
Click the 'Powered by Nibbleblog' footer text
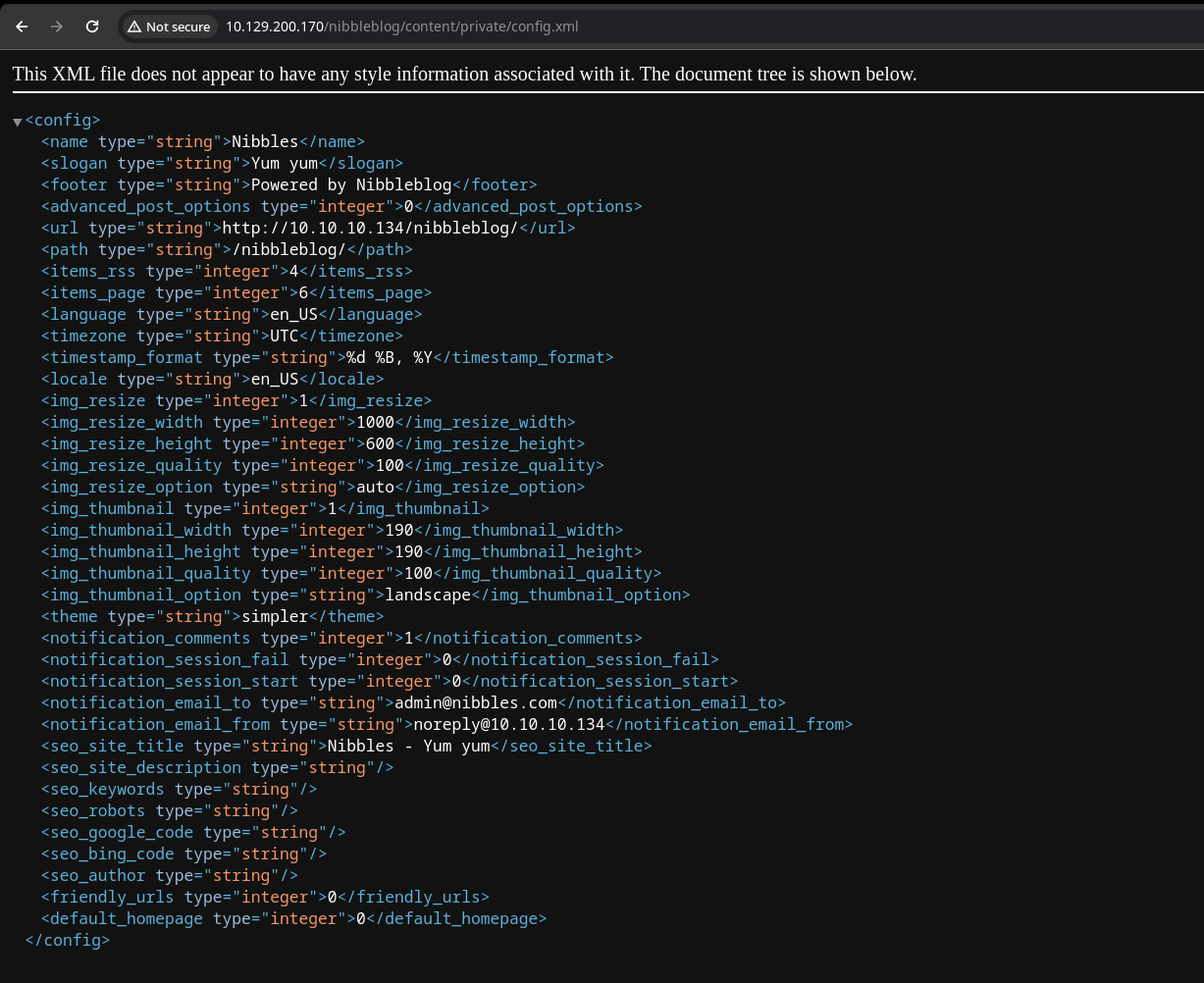coord(352,184)
